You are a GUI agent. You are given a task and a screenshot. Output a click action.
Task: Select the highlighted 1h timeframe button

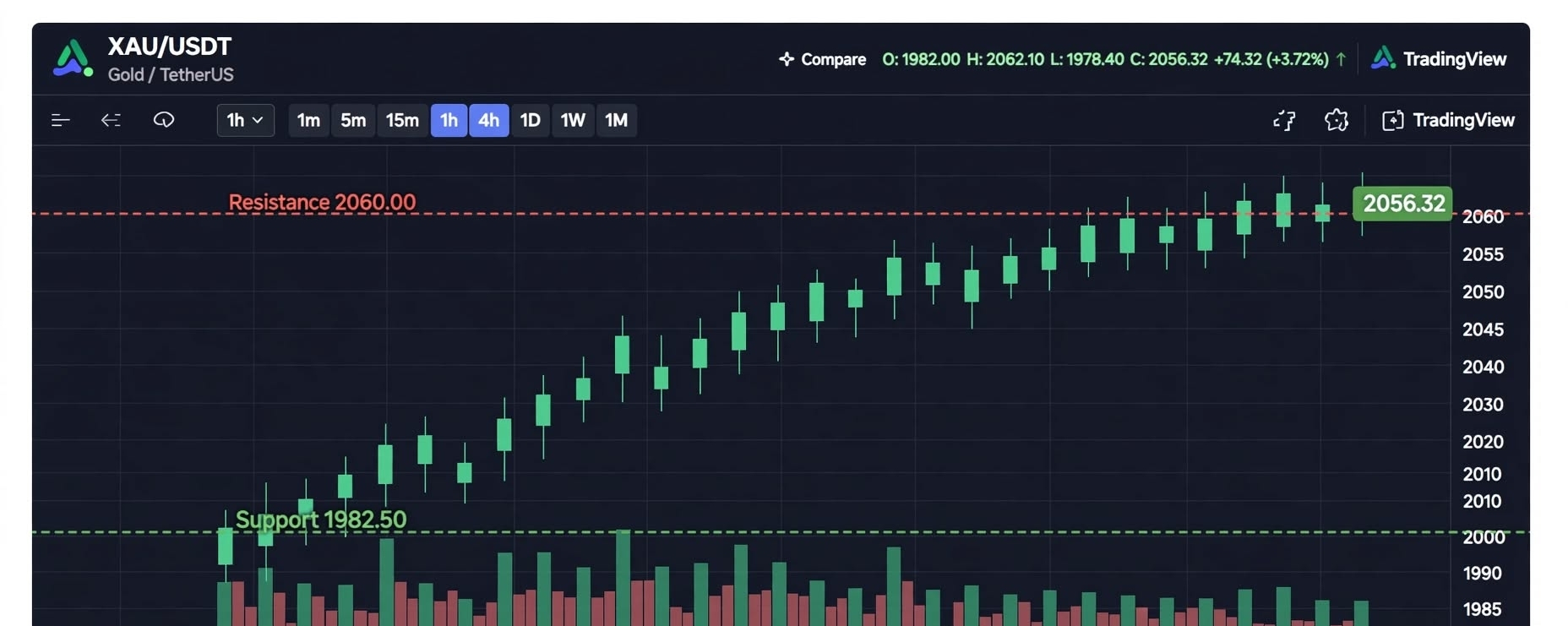449,120
